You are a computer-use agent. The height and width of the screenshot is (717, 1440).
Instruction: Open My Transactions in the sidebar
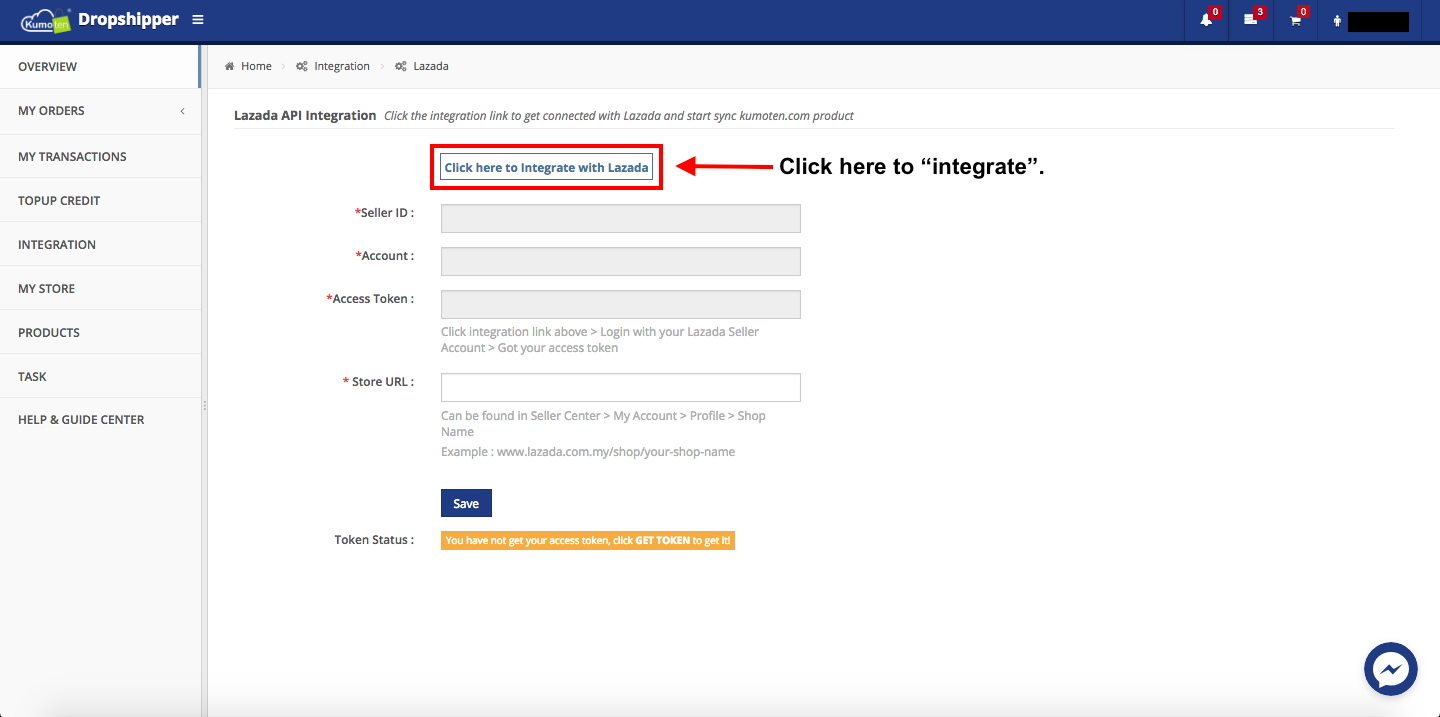tap(100, 156)
